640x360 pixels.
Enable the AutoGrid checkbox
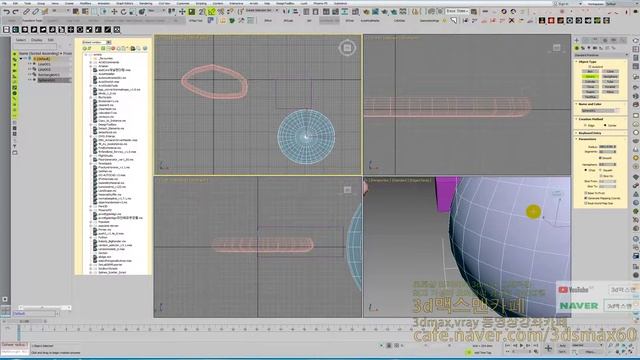click(x=589, y=67)
